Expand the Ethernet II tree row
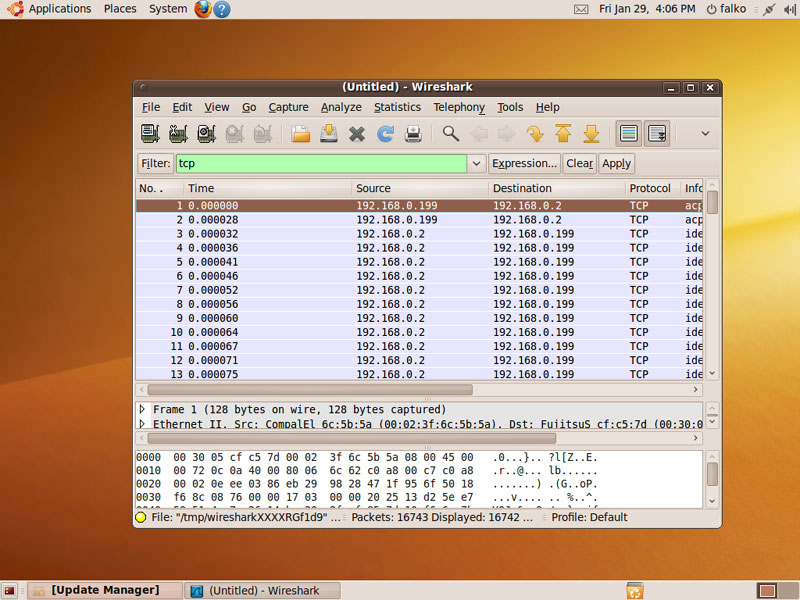Viewport: 800px width, 600px height. click(x=142, y=424)
